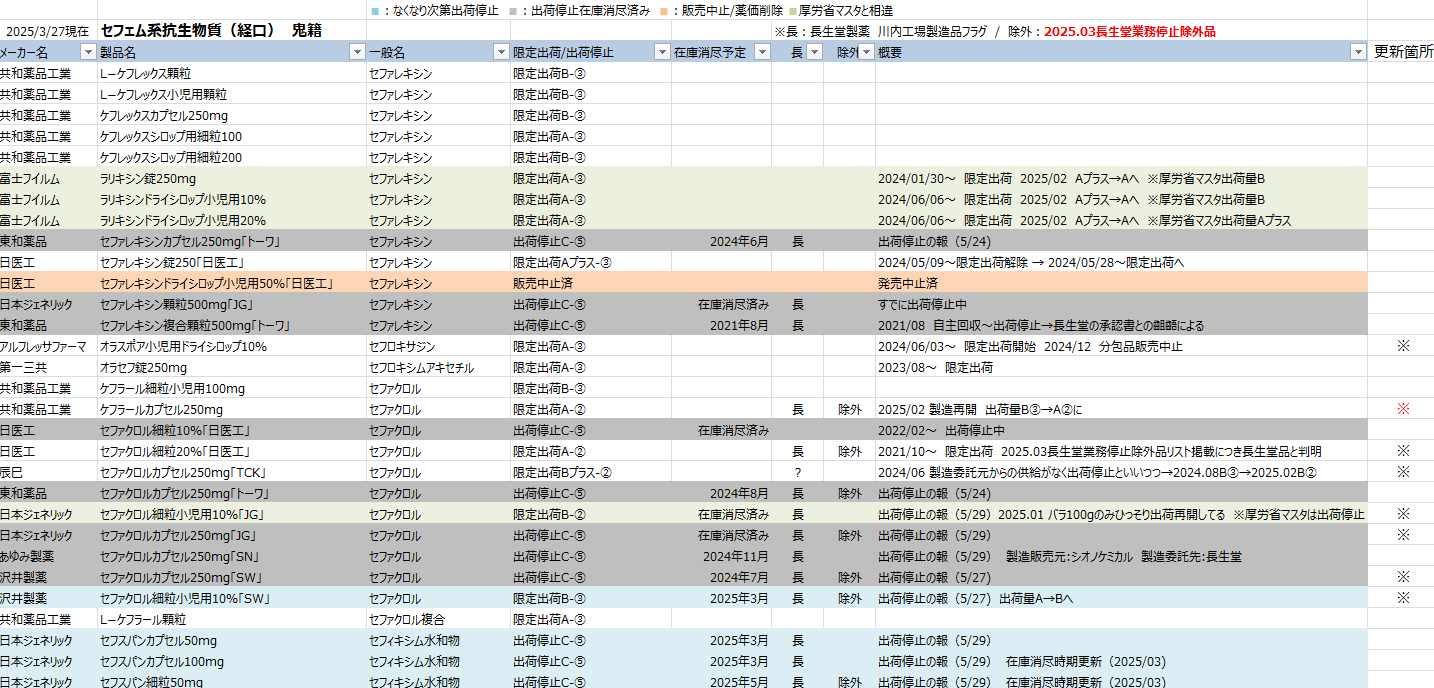Select the 限定出荷Aプラス-③ status cell

point(591,262)
